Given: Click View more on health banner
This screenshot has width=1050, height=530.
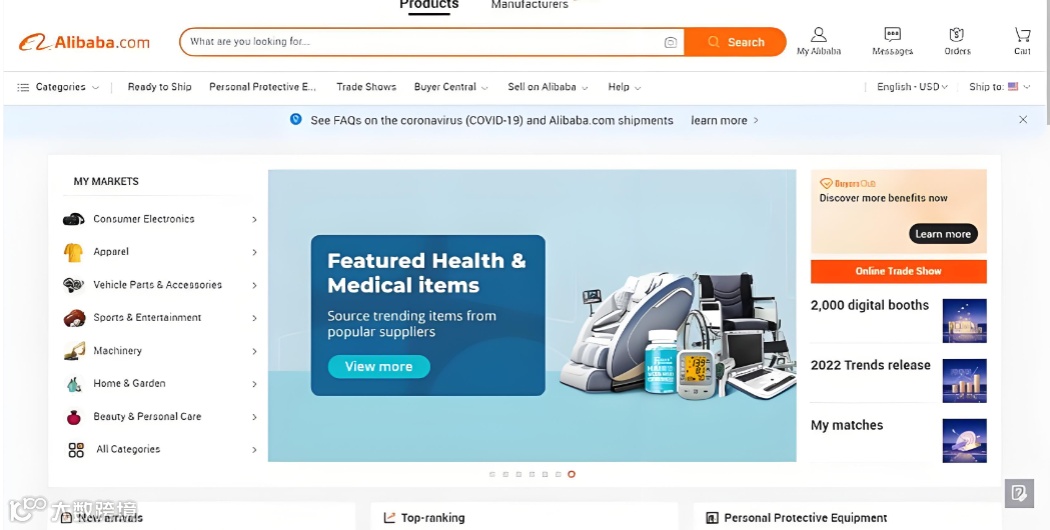Looking at the screenshot, I should coord(378,367).
